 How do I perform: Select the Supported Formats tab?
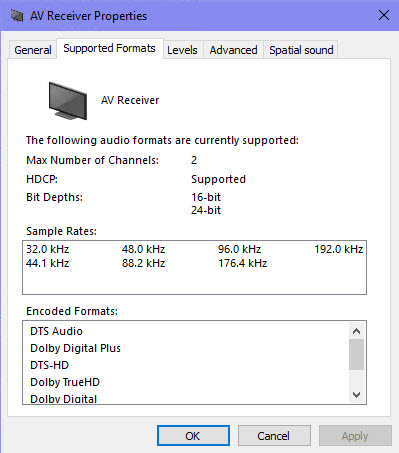click(x=110, y=48)
